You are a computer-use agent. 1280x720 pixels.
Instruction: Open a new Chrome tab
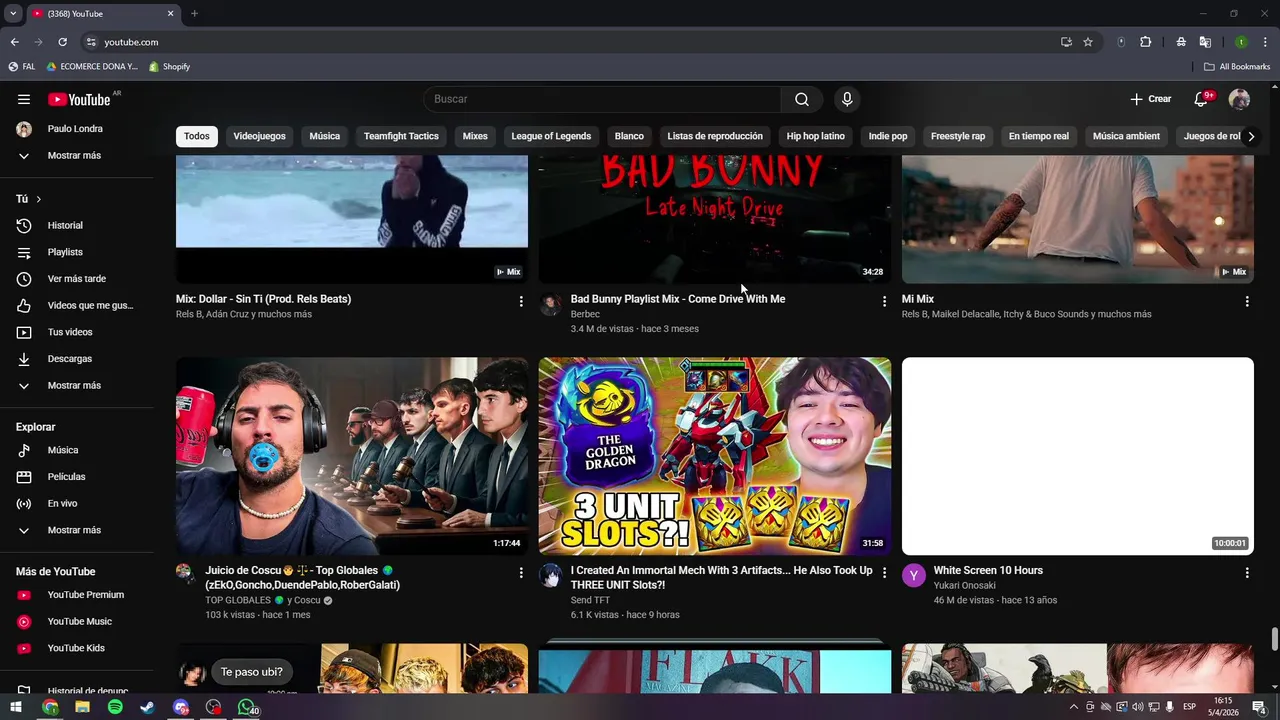pos(194,14)
